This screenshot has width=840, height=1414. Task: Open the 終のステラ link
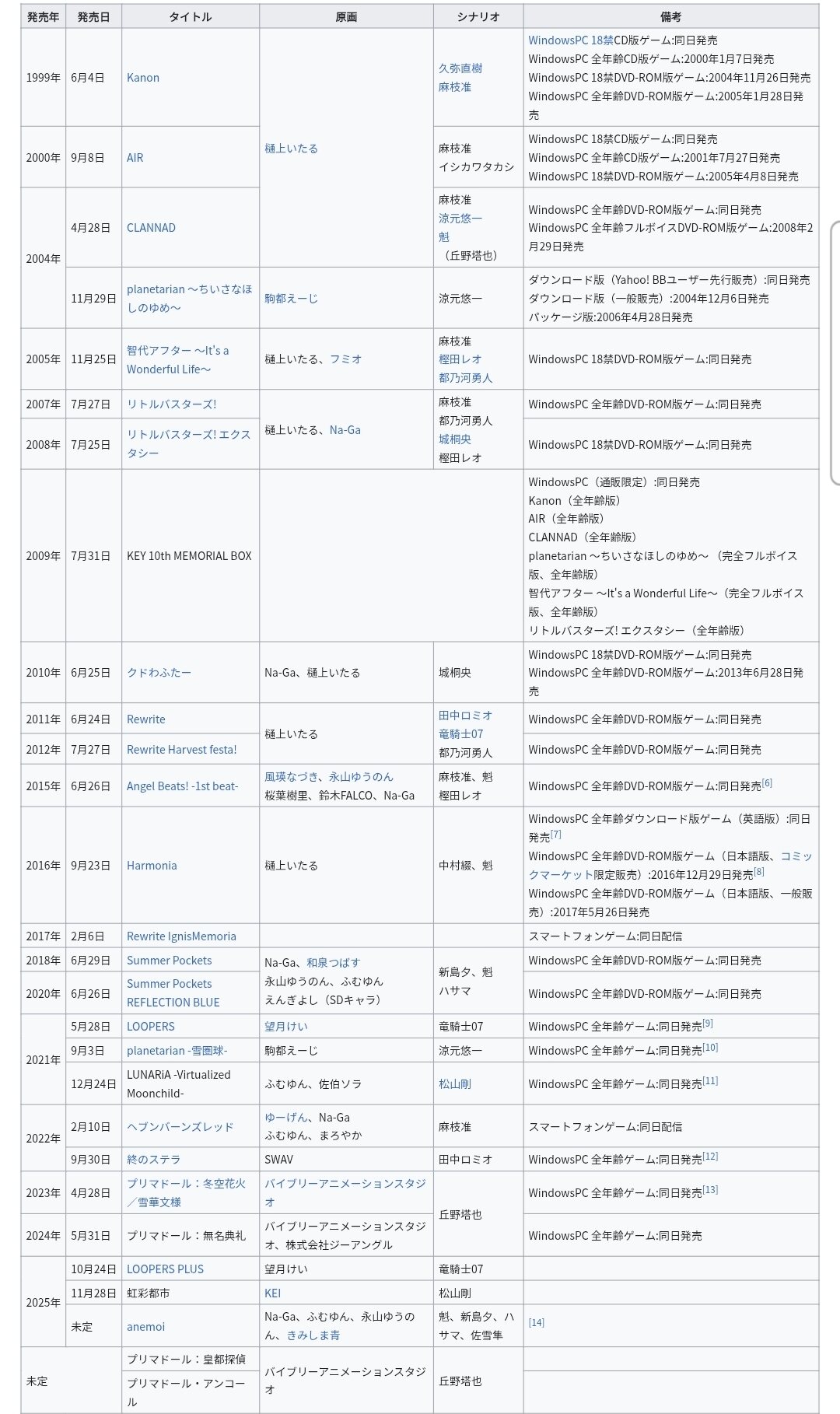point(154,1160)
